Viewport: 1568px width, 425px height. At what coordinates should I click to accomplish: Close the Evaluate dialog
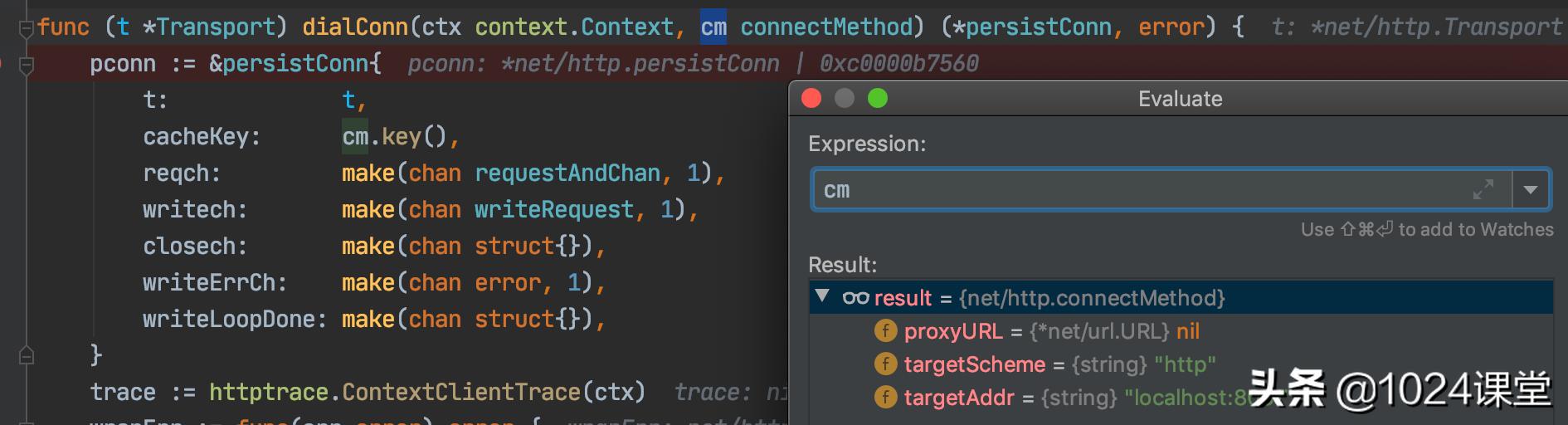(x=811, y=99)
